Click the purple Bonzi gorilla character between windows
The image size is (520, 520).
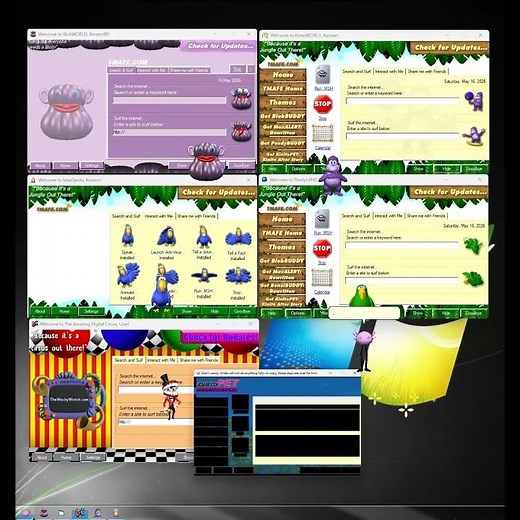pyautogui.click(x=333, y=176)
